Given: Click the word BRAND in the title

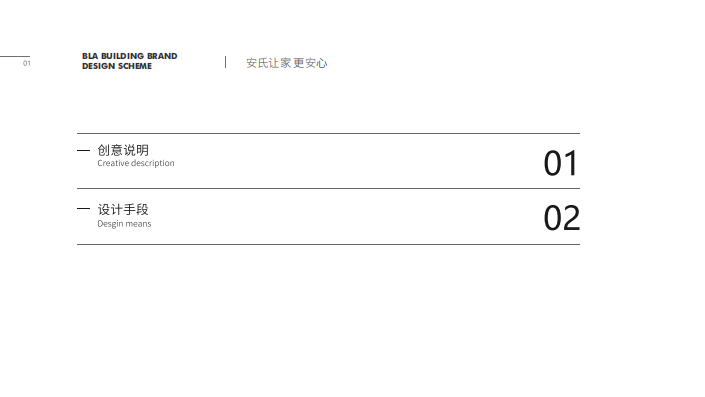Looking at the screenshot, I should pos(162,56).
